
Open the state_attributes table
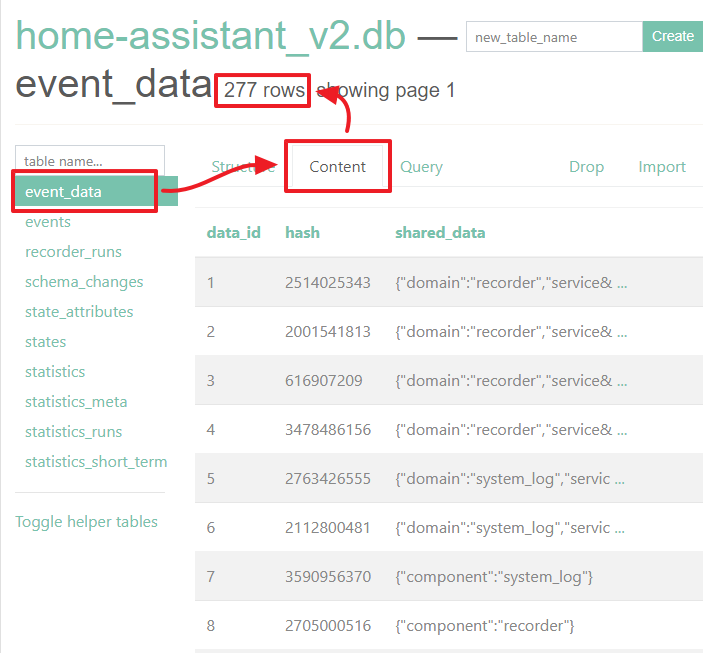79,312
